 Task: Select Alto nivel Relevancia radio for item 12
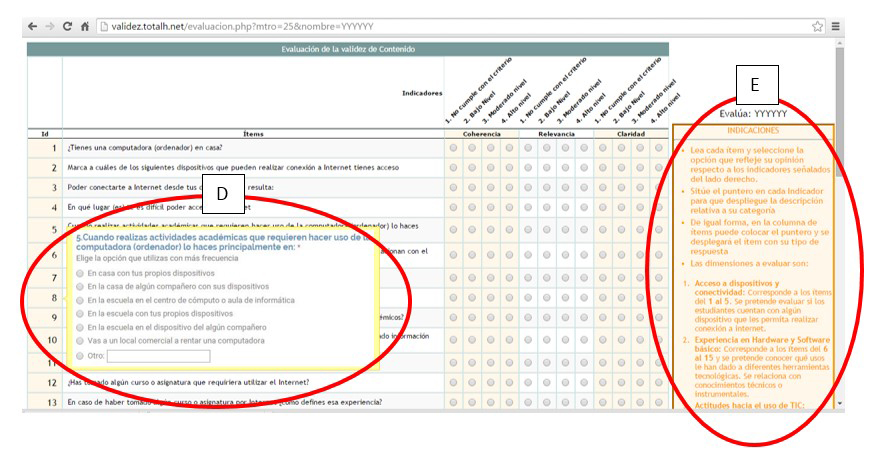584,383
